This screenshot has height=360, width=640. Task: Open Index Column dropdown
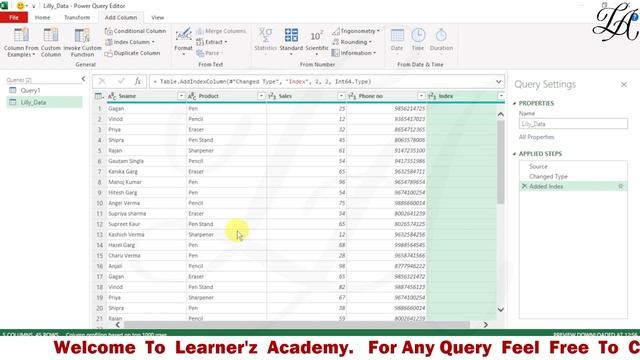[x=130, y=42]
